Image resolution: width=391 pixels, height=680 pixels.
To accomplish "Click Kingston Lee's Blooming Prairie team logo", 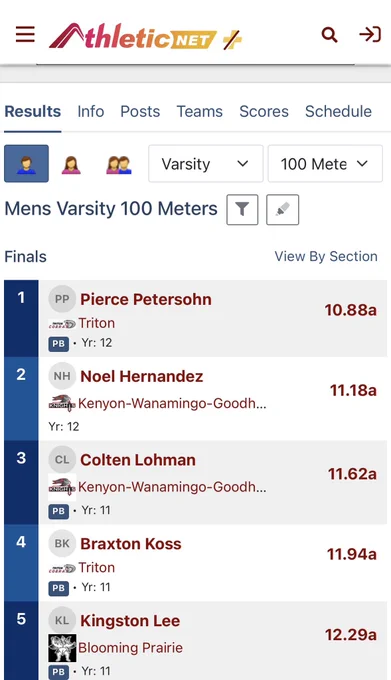I will click(x=62, y=648).
